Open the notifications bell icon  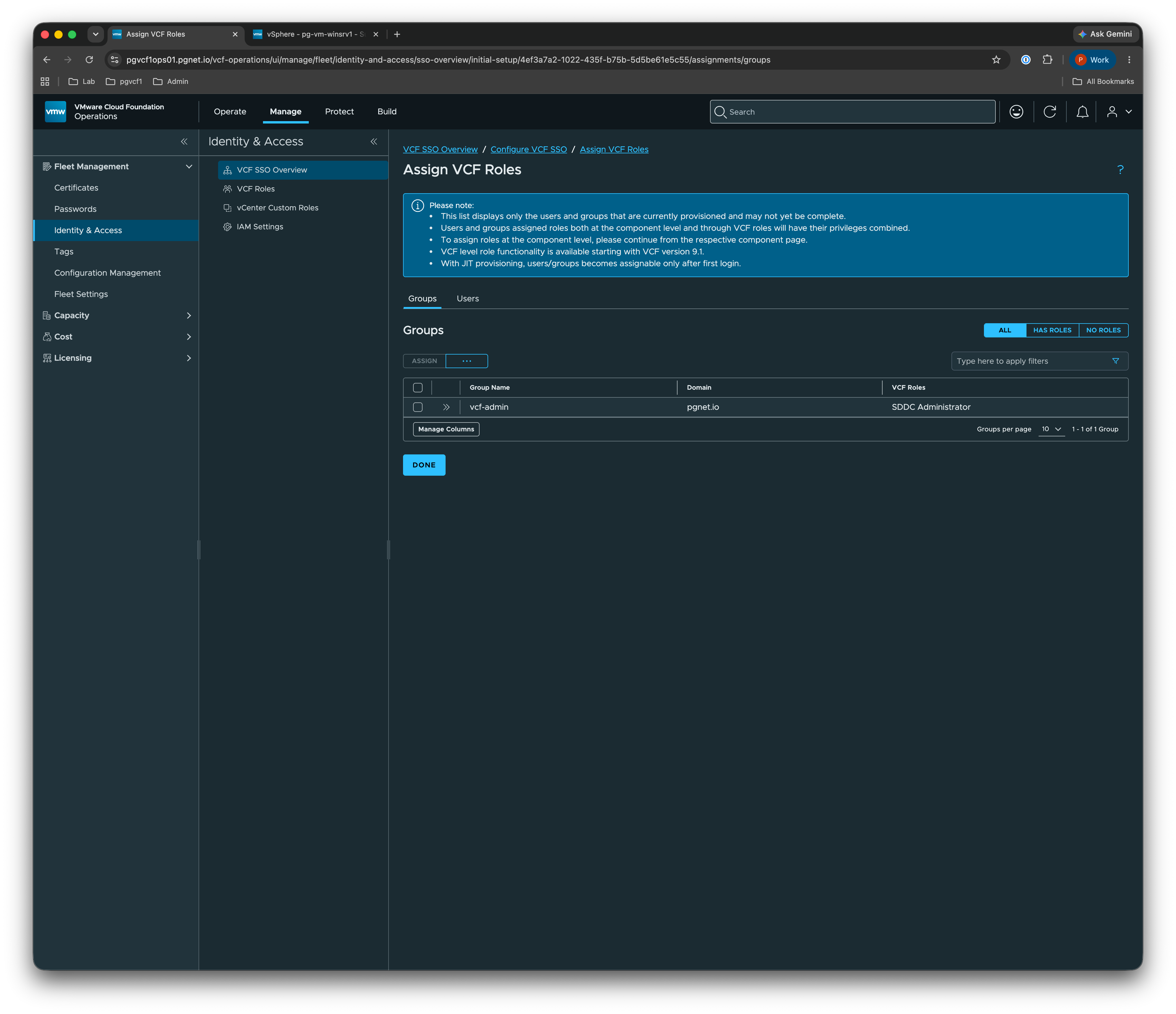(1082, 112)
